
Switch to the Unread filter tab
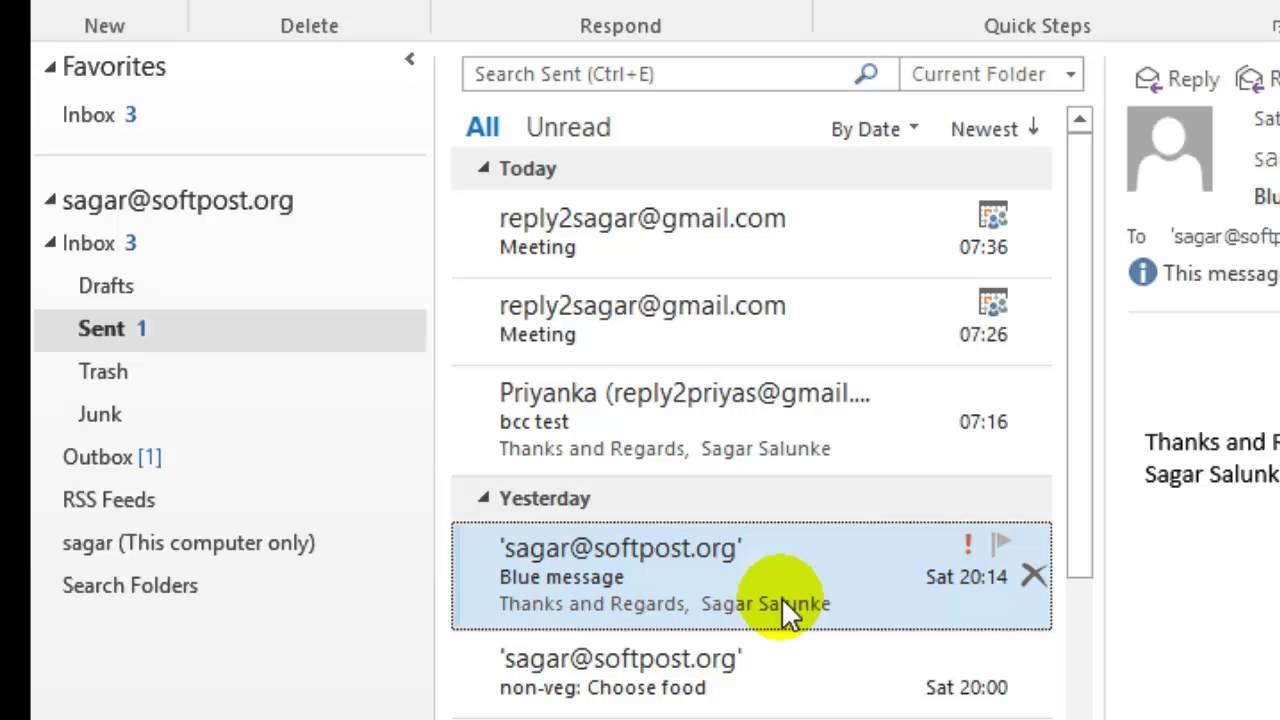click(568, 127)
